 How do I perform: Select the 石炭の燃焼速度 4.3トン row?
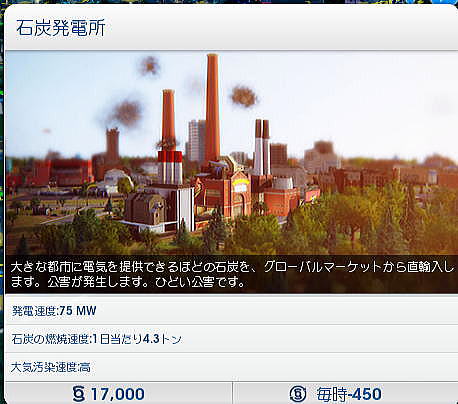coord(231,339)
